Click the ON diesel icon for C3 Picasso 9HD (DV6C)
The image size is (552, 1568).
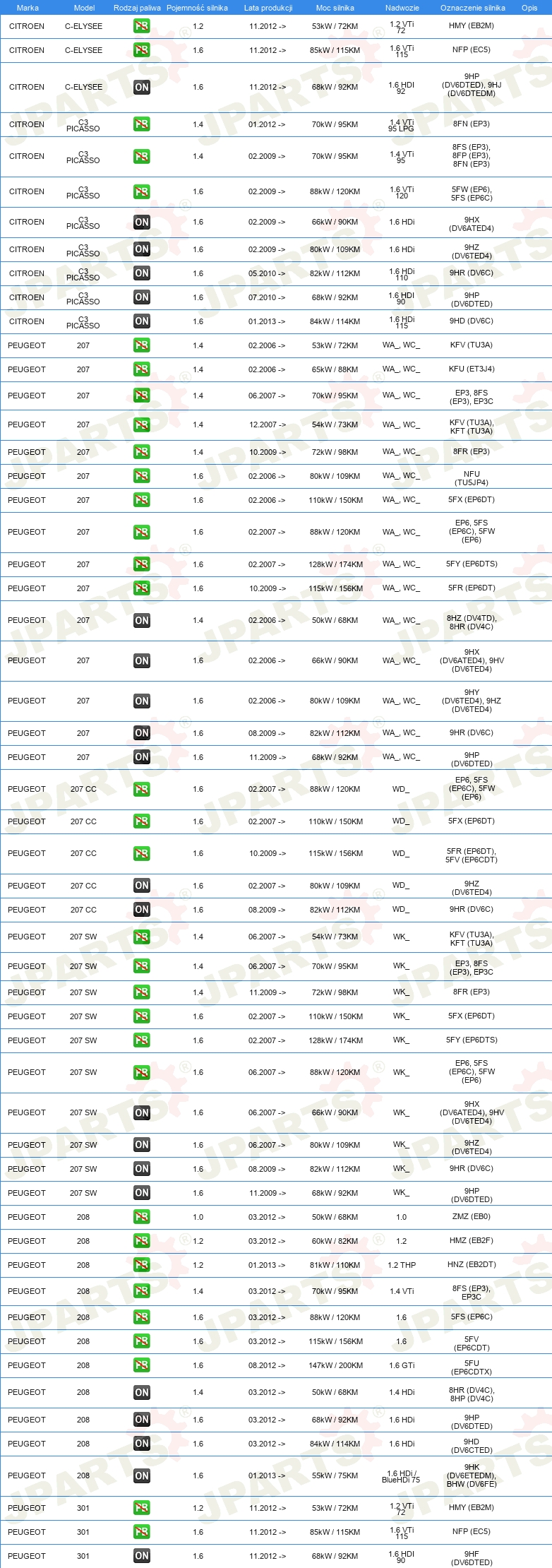pos(142,321)
